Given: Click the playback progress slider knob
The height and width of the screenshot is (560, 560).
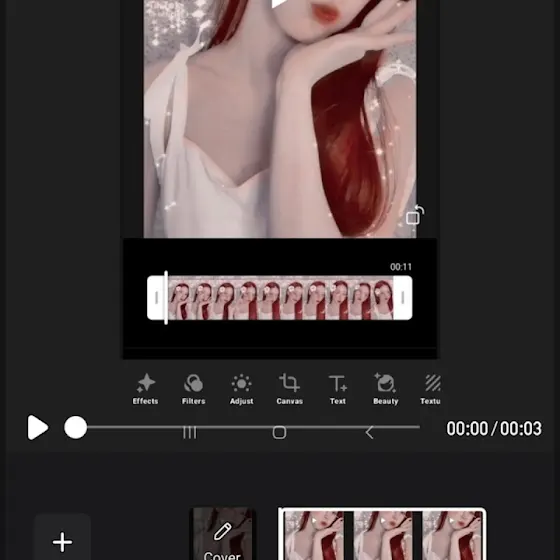Looking at the screenshot, I should [x=75, y=427].
